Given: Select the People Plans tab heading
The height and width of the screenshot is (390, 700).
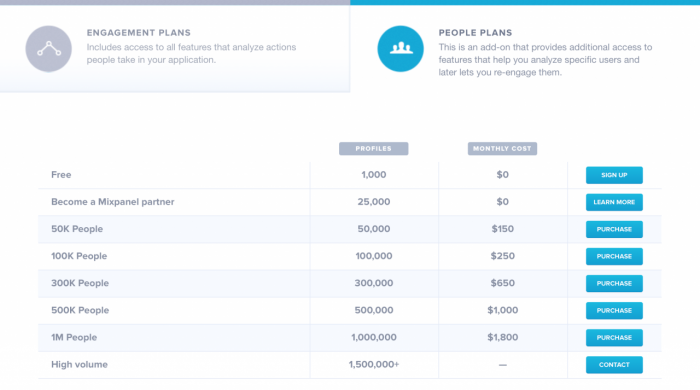Looking at the screenshot, I should tap(475, 33).
